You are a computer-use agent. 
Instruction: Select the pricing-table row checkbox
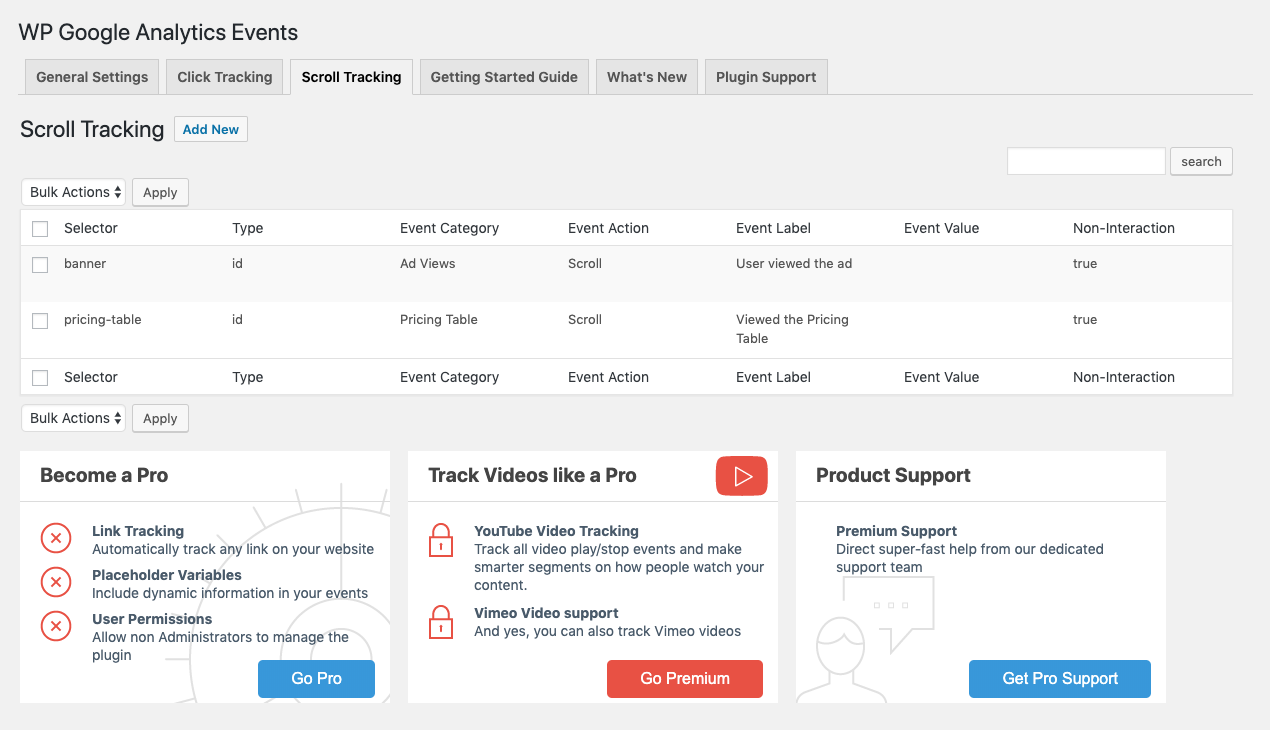point(40,321)
